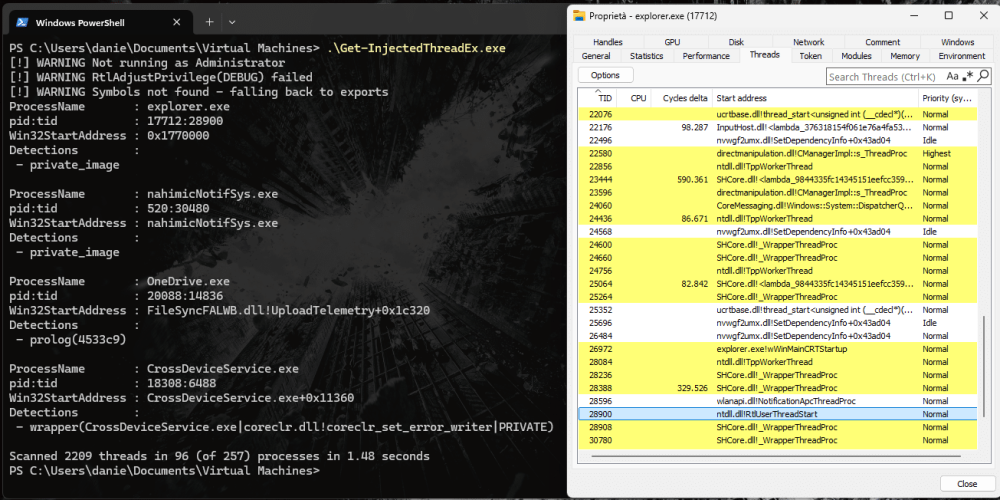Select thread 26972 explorer.exe!wWinMainCRTStartup

[777, 349]
